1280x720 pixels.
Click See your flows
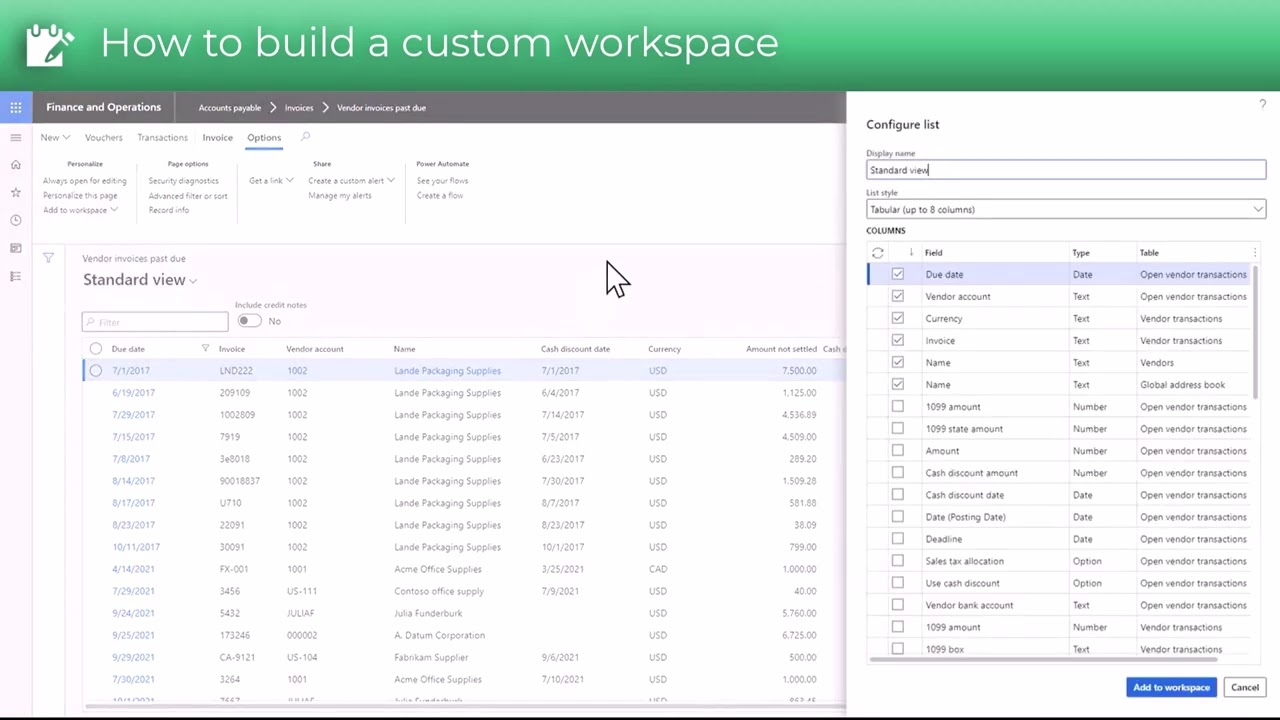pyautogui.click(x=442, y=181)
